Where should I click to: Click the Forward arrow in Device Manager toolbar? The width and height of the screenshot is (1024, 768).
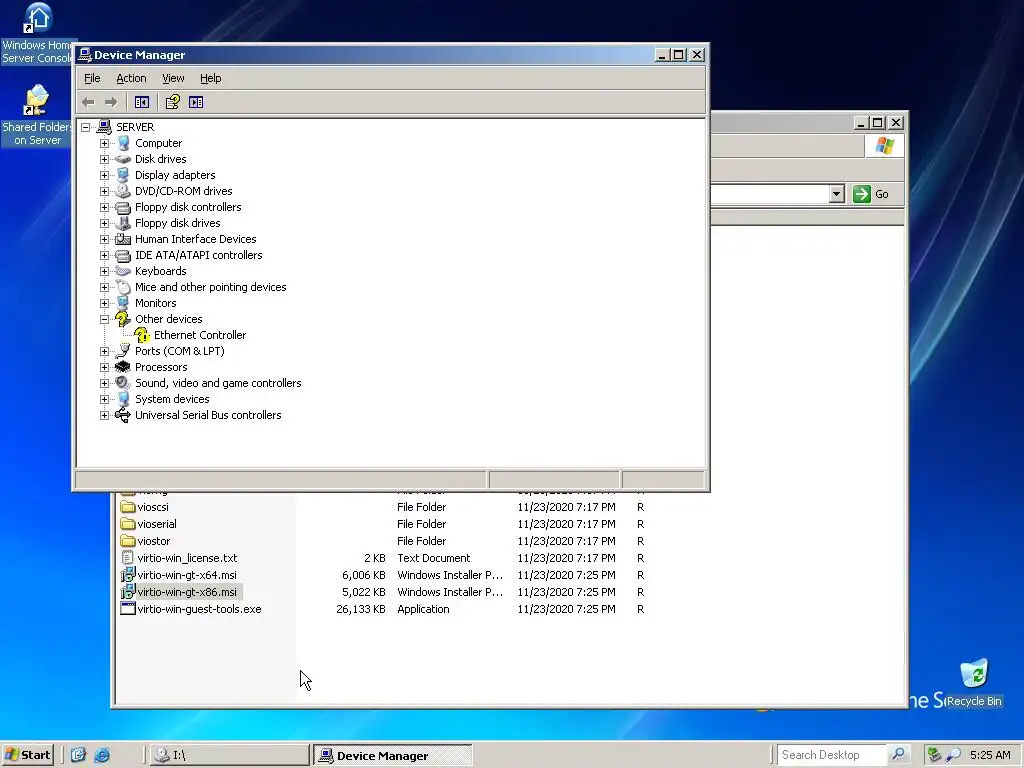point(111,102)
